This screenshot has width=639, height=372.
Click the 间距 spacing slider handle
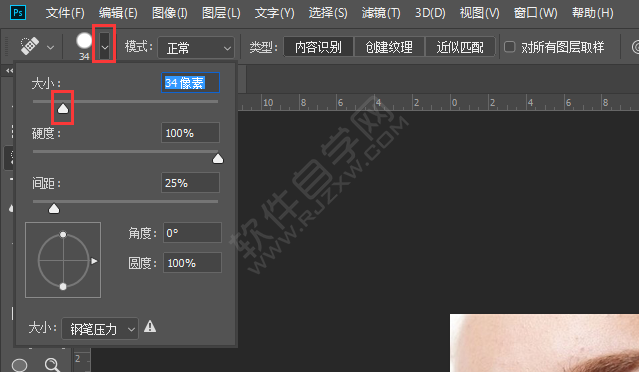[x=54, y=209]
